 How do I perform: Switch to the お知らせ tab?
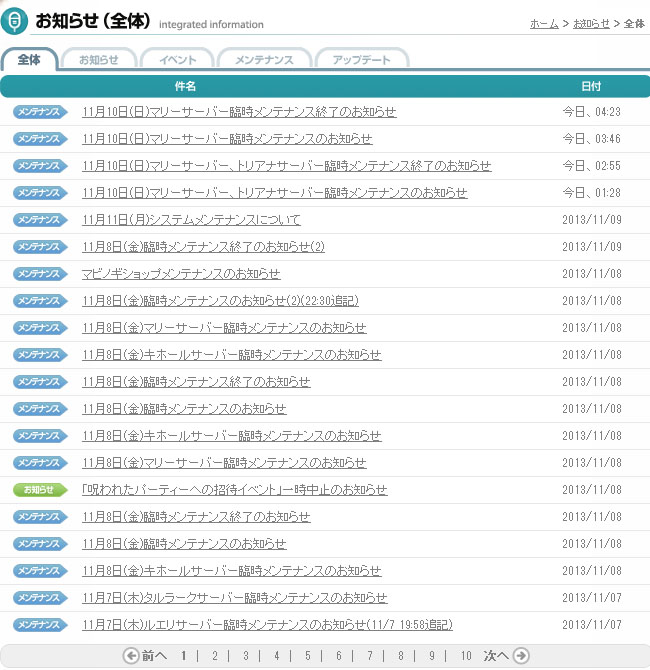pyautogui.click(x=99, y=59)
